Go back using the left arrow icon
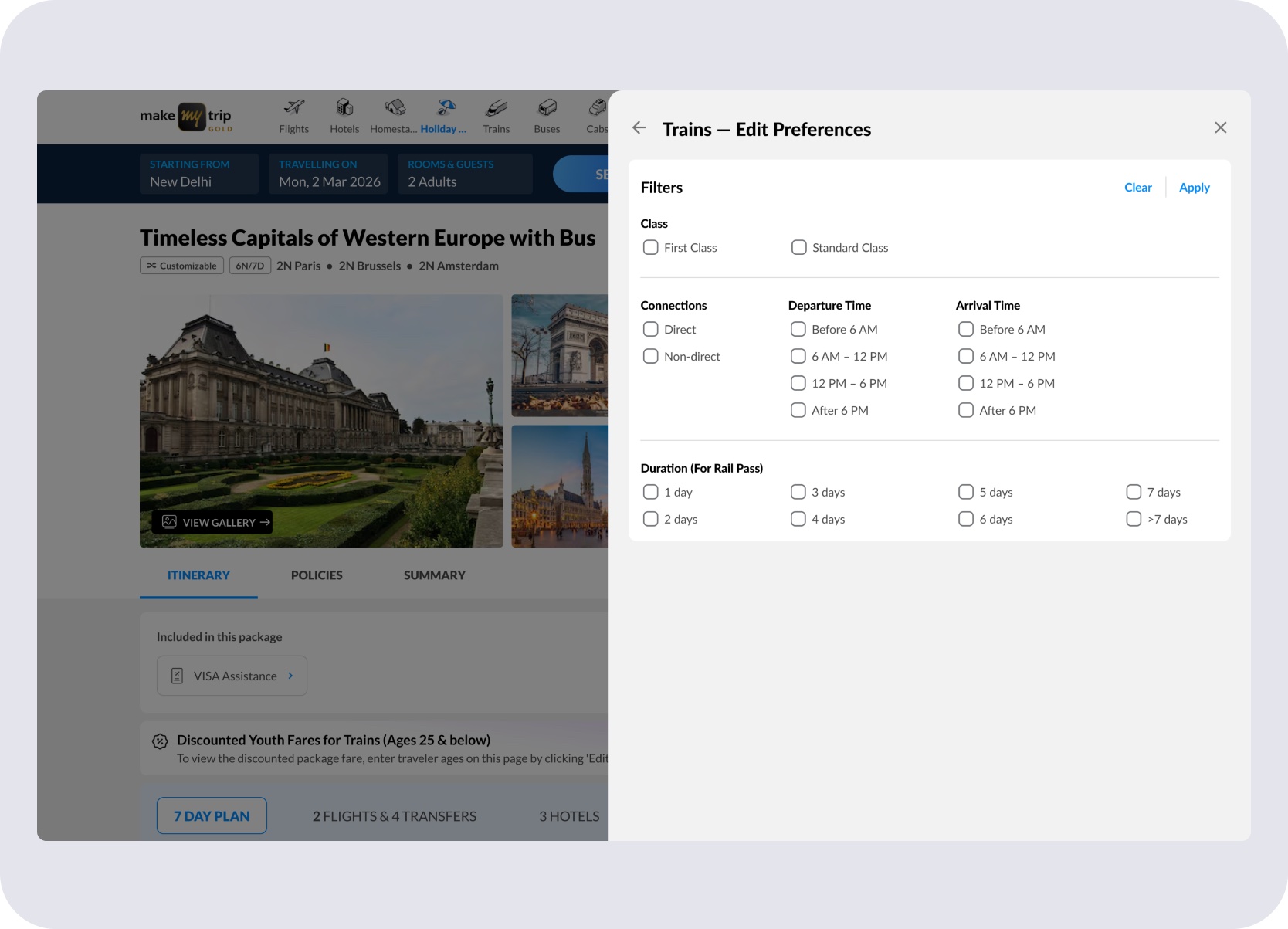The image size is (1288, 929). click(x=639, y=128)
